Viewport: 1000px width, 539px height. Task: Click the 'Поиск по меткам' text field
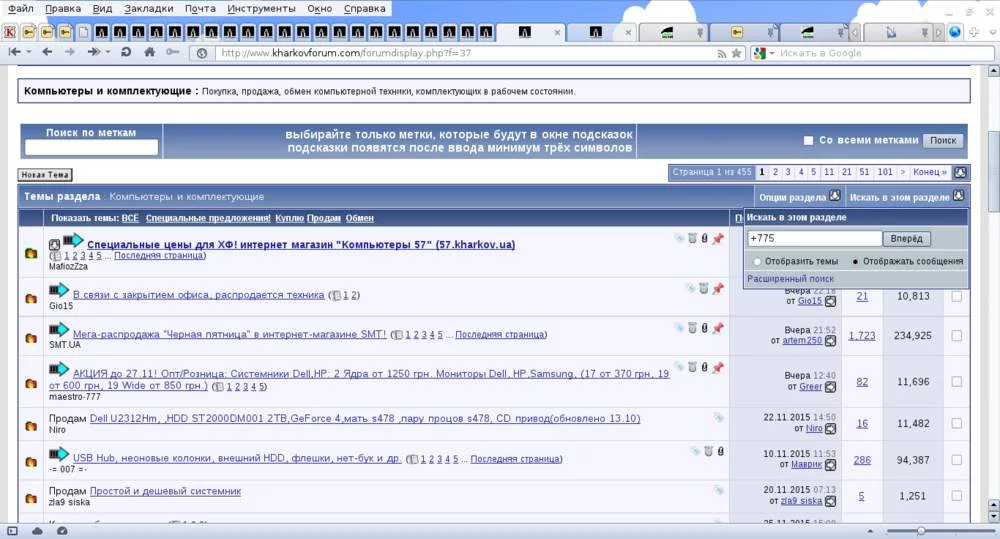(91, 147)
